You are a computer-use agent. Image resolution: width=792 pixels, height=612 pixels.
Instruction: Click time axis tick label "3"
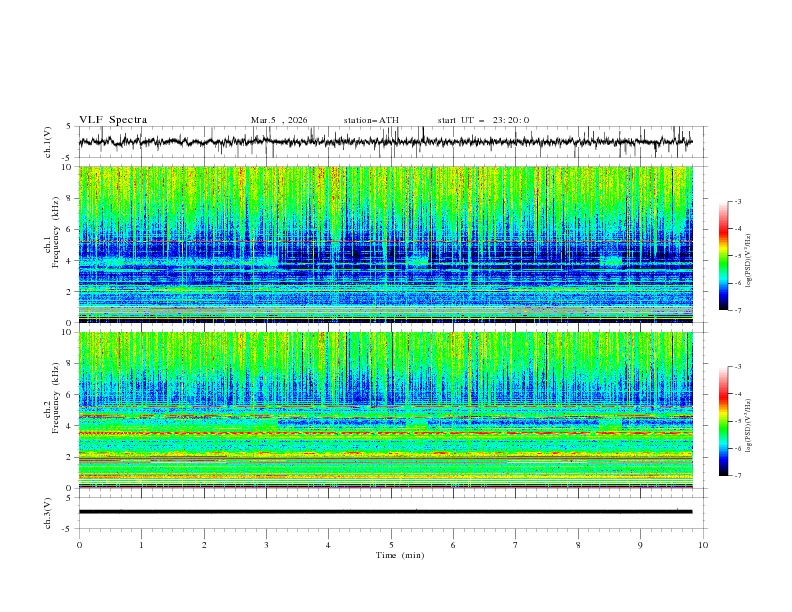[x=266, y=545]
